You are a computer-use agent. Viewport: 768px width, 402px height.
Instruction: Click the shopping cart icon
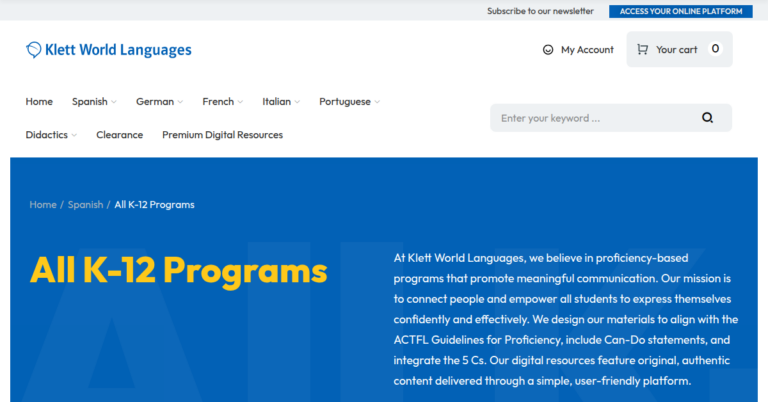click(643, 49)
